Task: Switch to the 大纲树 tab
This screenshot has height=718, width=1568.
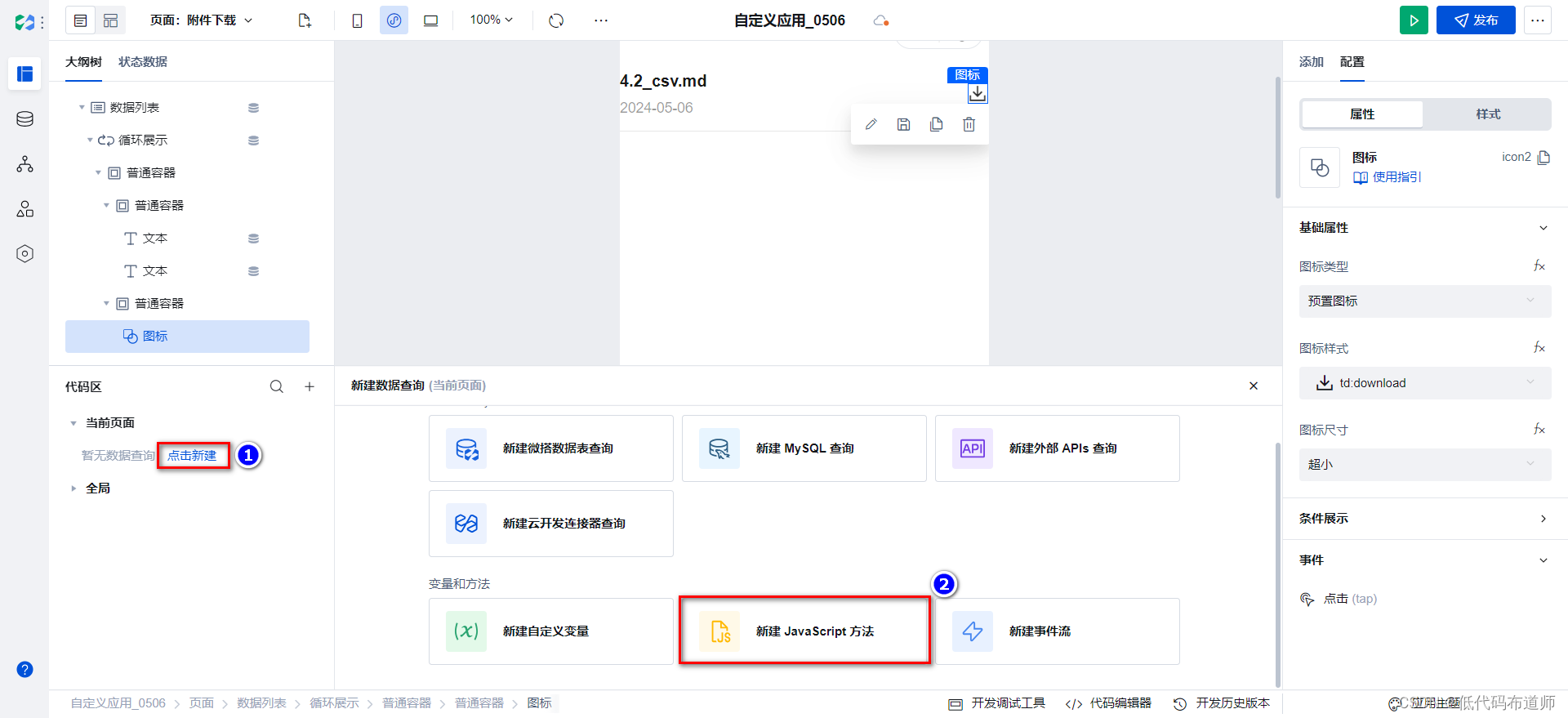Action: click(83, 62)
